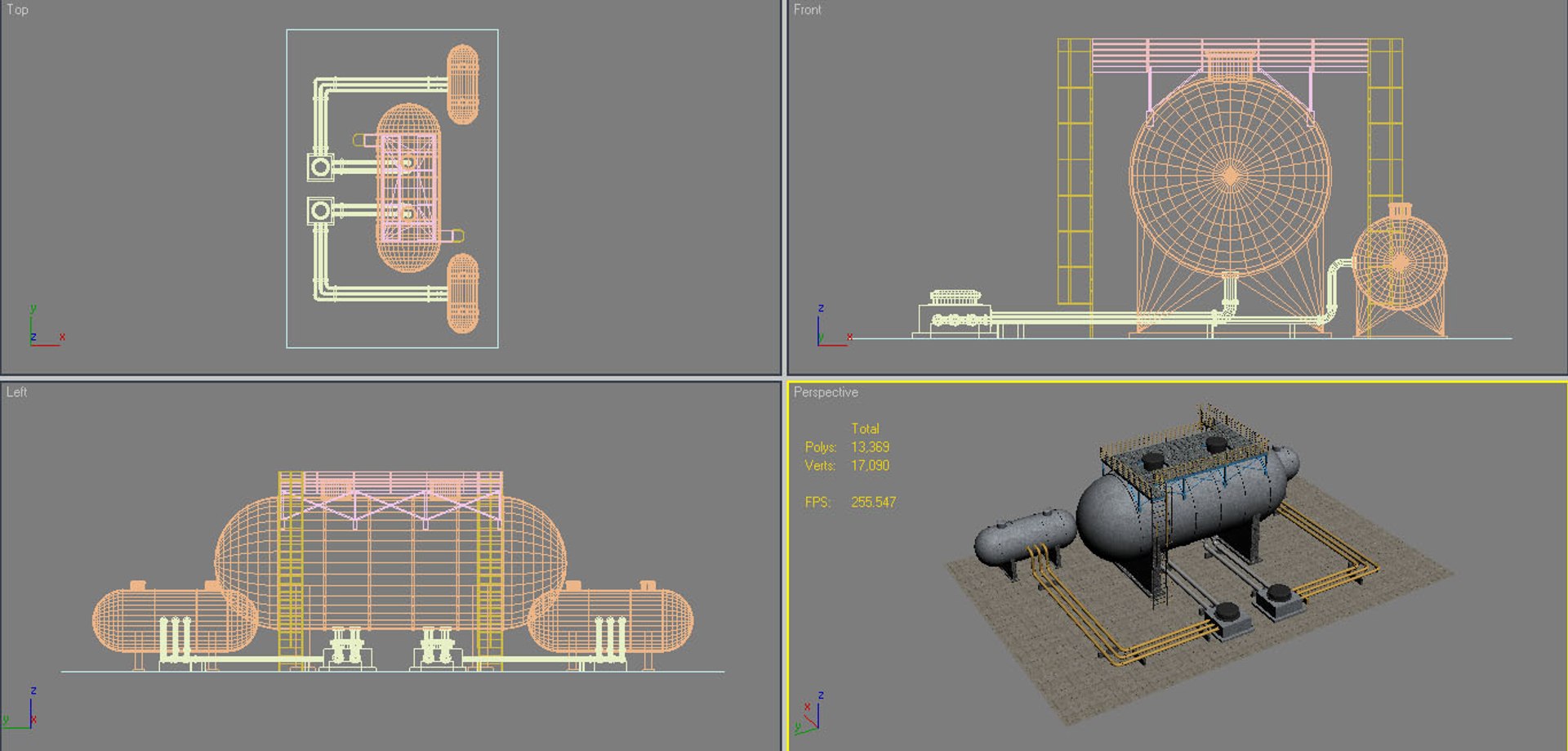The width and height of the screenshot is (1568, 751).
Task: Open the Top viewport label menu
Action: point(17,10)
